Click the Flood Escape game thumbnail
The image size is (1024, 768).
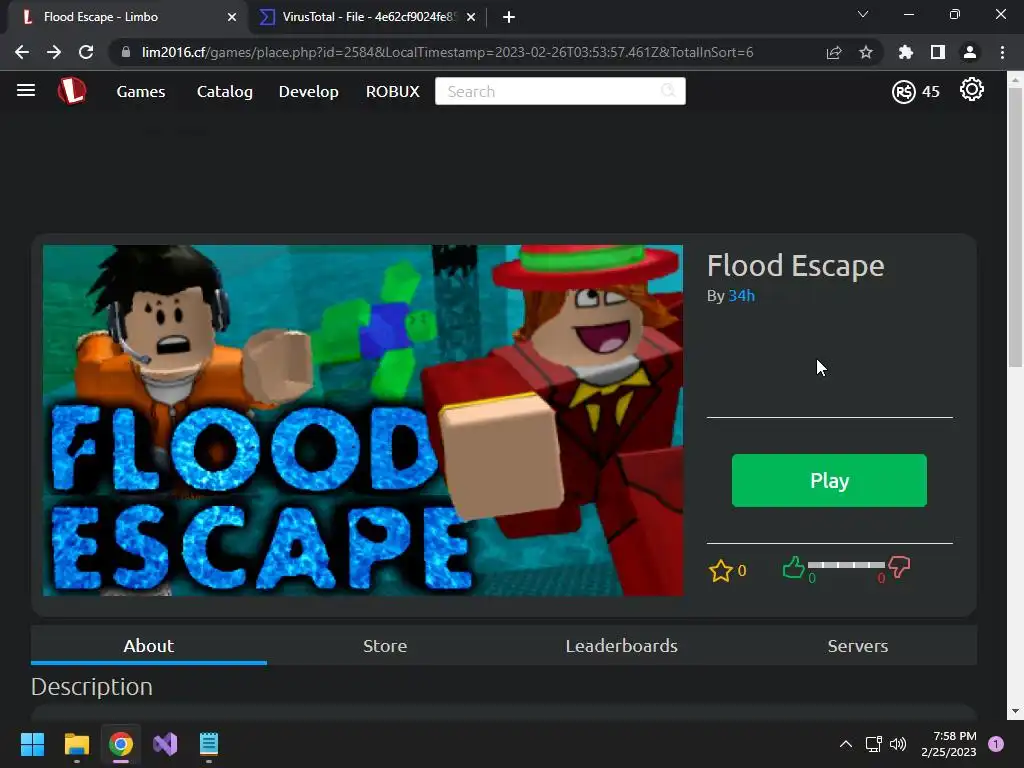point(363,421)
